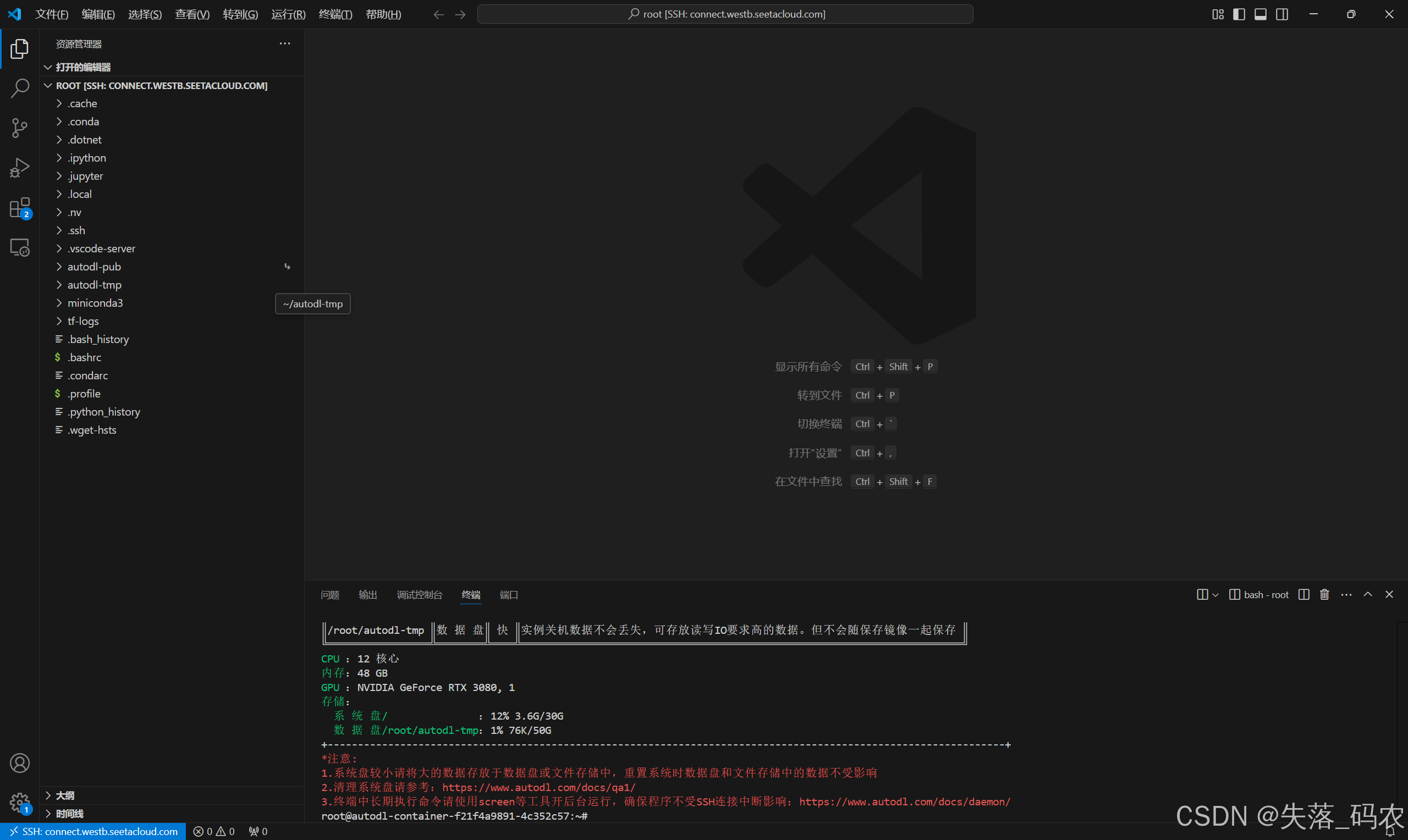Kill terminal with the trash icon

pyautogui.click(x=1324, y=594)
